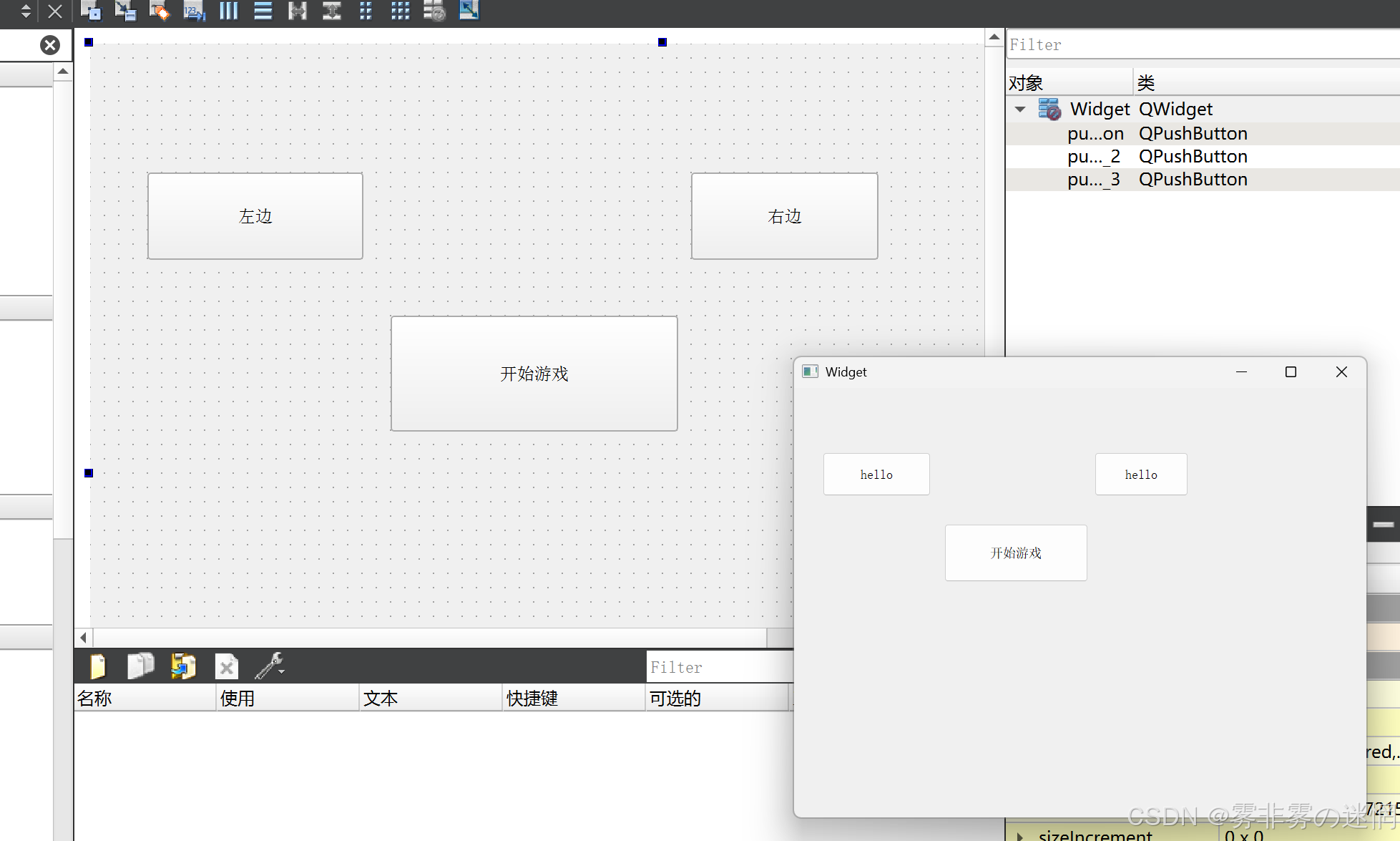Click the Object Inspector Filter field
The width and height of the screenshot is (1400, 841).
(1202, 45)
